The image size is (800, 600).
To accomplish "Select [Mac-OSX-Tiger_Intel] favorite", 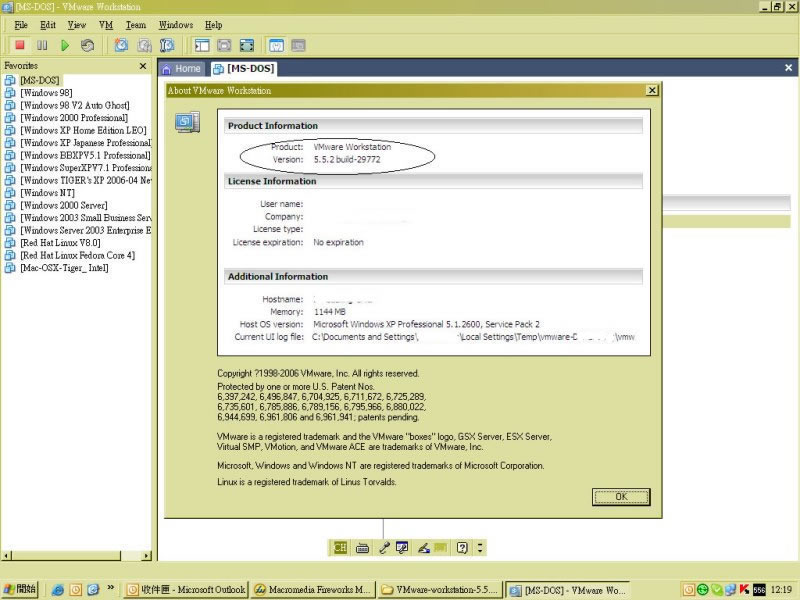I will [64, 268].
